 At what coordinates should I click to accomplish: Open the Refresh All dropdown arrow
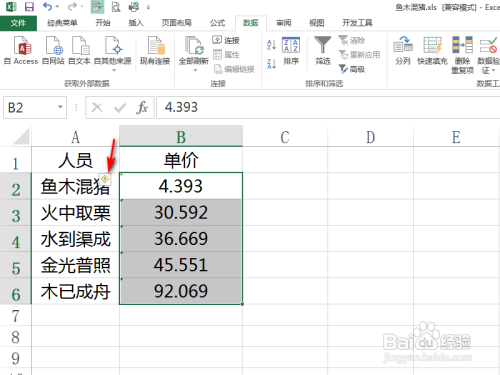point(195,71)
